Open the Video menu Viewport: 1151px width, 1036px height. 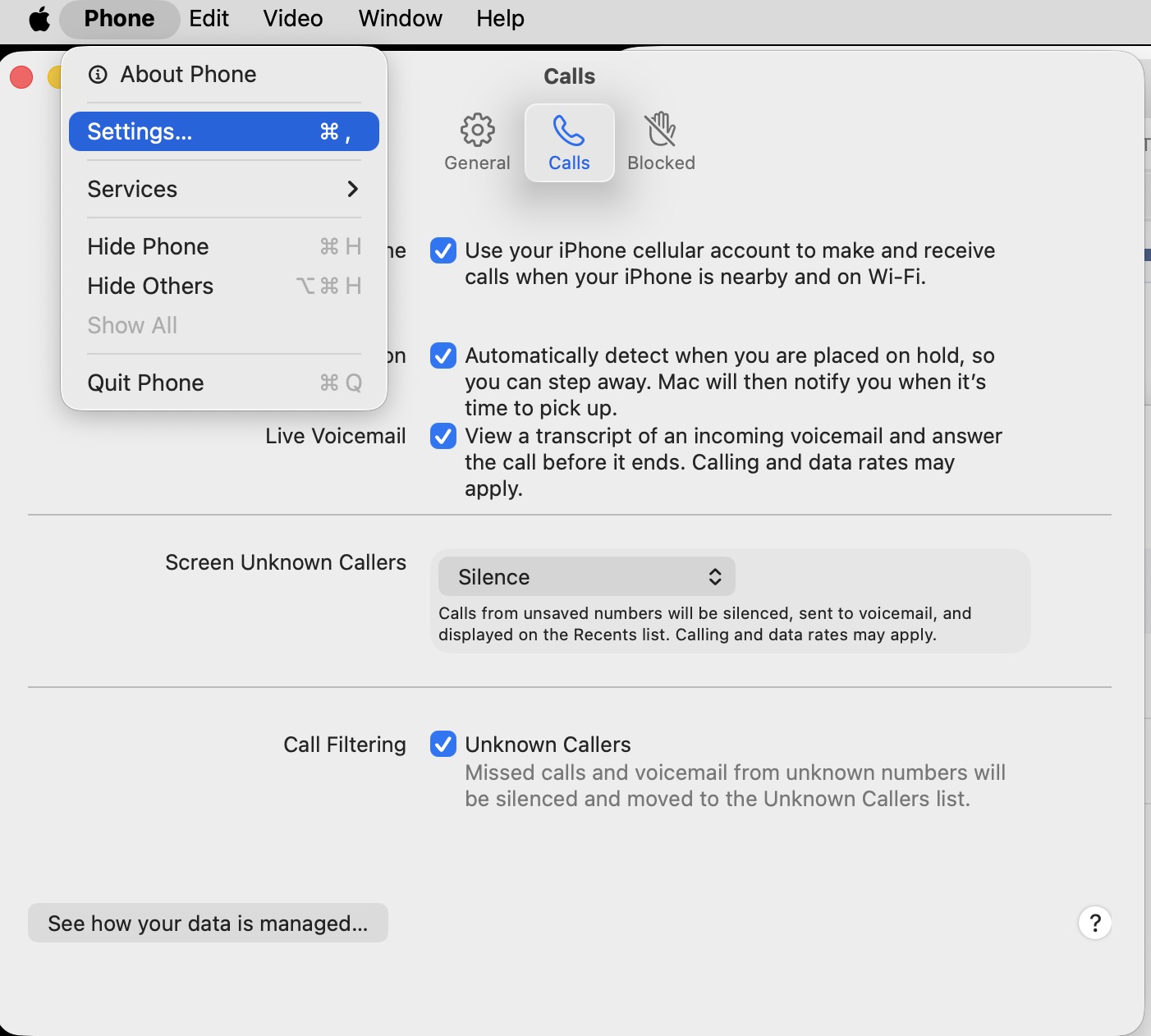(293, 18)
